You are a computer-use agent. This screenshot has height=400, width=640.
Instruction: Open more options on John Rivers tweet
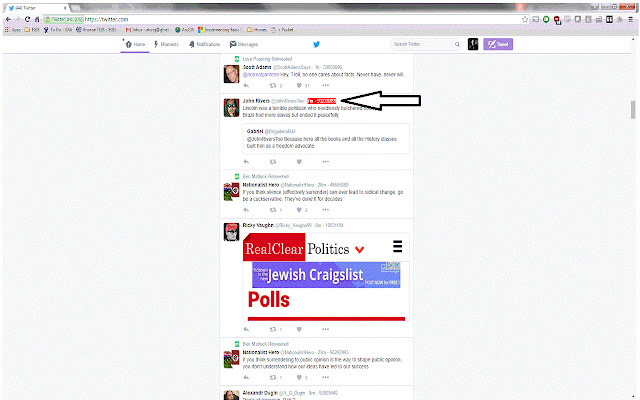click(x=325, y=162)
